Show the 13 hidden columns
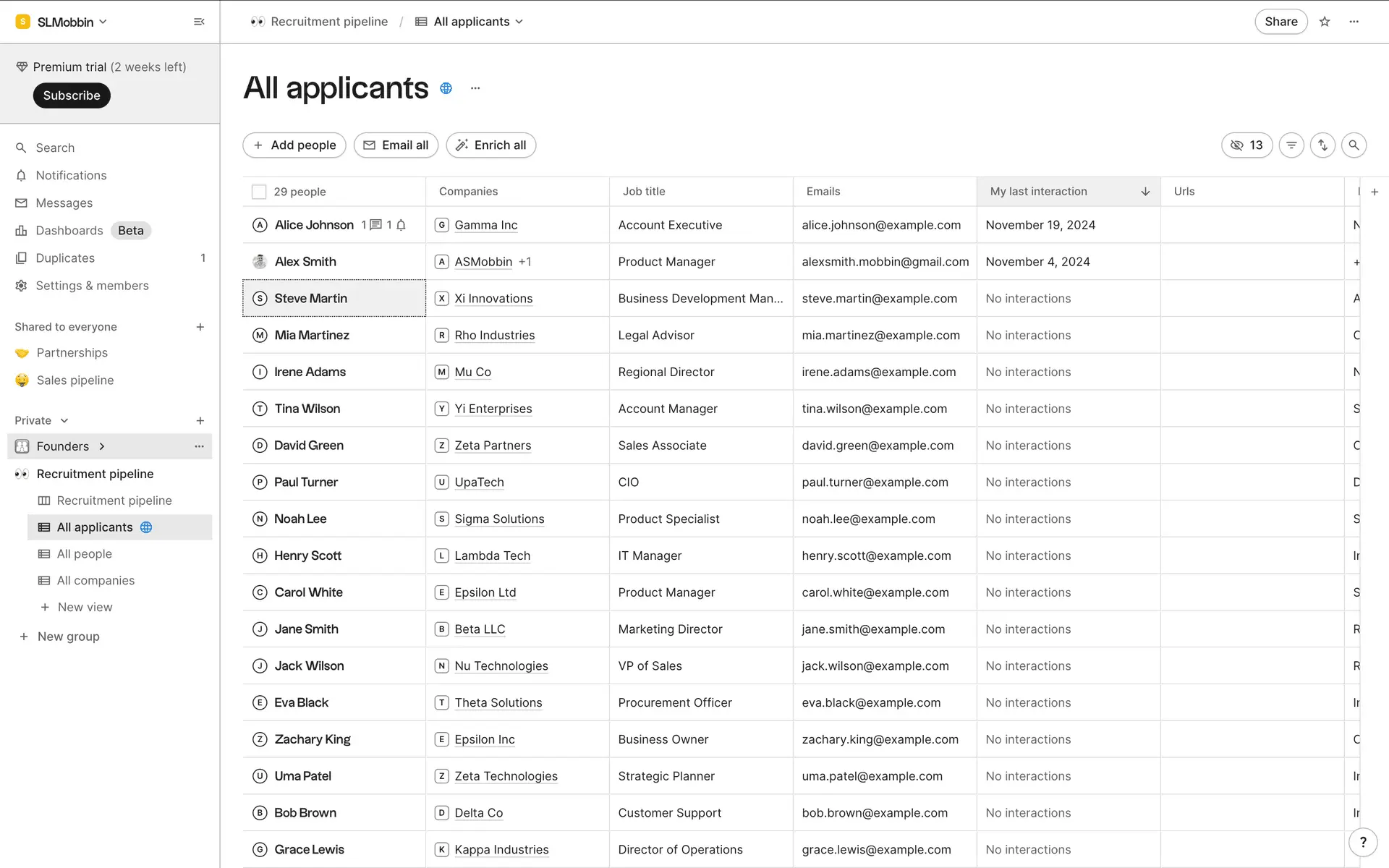 1246,145
